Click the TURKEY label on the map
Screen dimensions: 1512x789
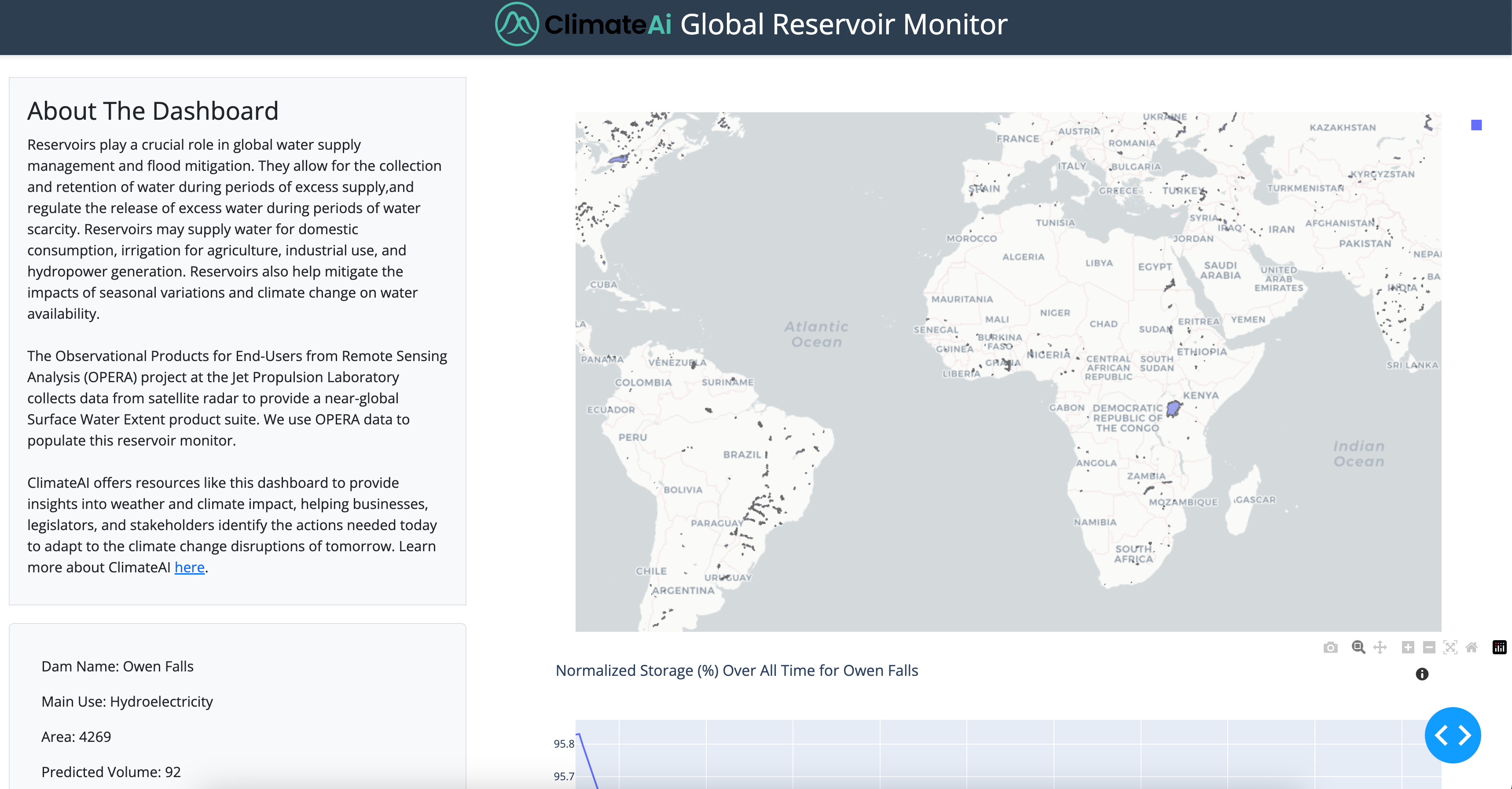point(1183,190)
